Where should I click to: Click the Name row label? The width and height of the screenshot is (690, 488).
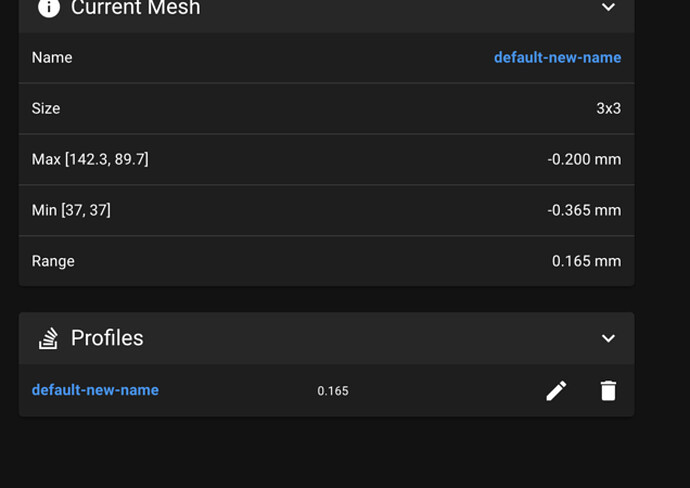pos(52,58)
